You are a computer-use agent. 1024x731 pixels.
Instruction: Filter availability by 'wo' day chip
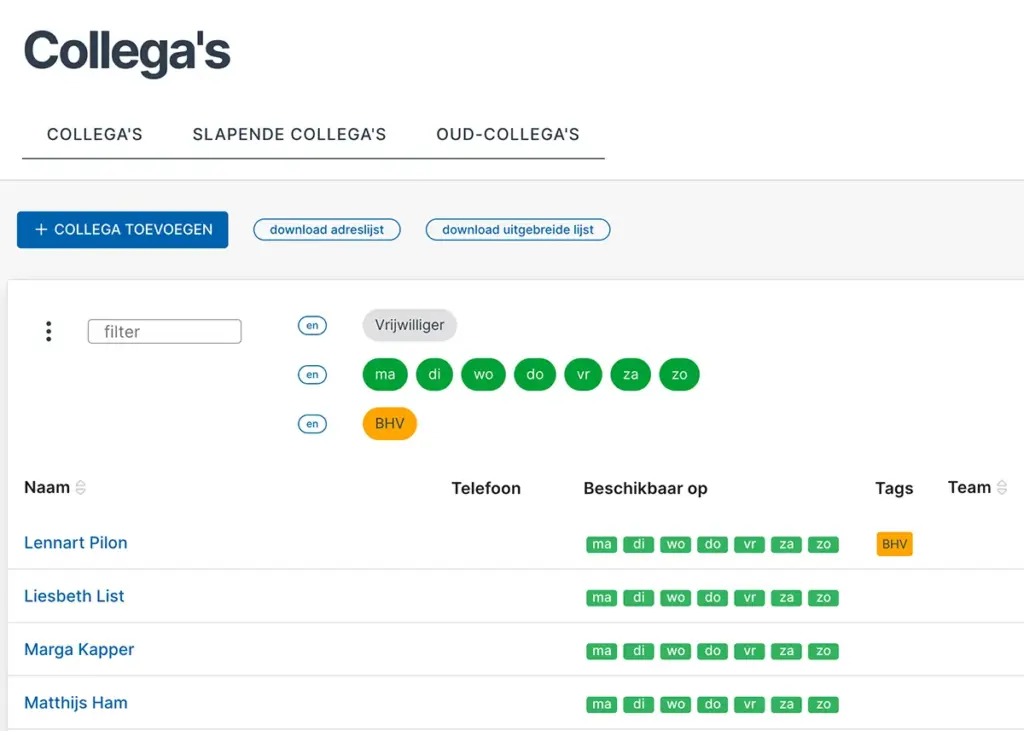(x=483, y=375)
